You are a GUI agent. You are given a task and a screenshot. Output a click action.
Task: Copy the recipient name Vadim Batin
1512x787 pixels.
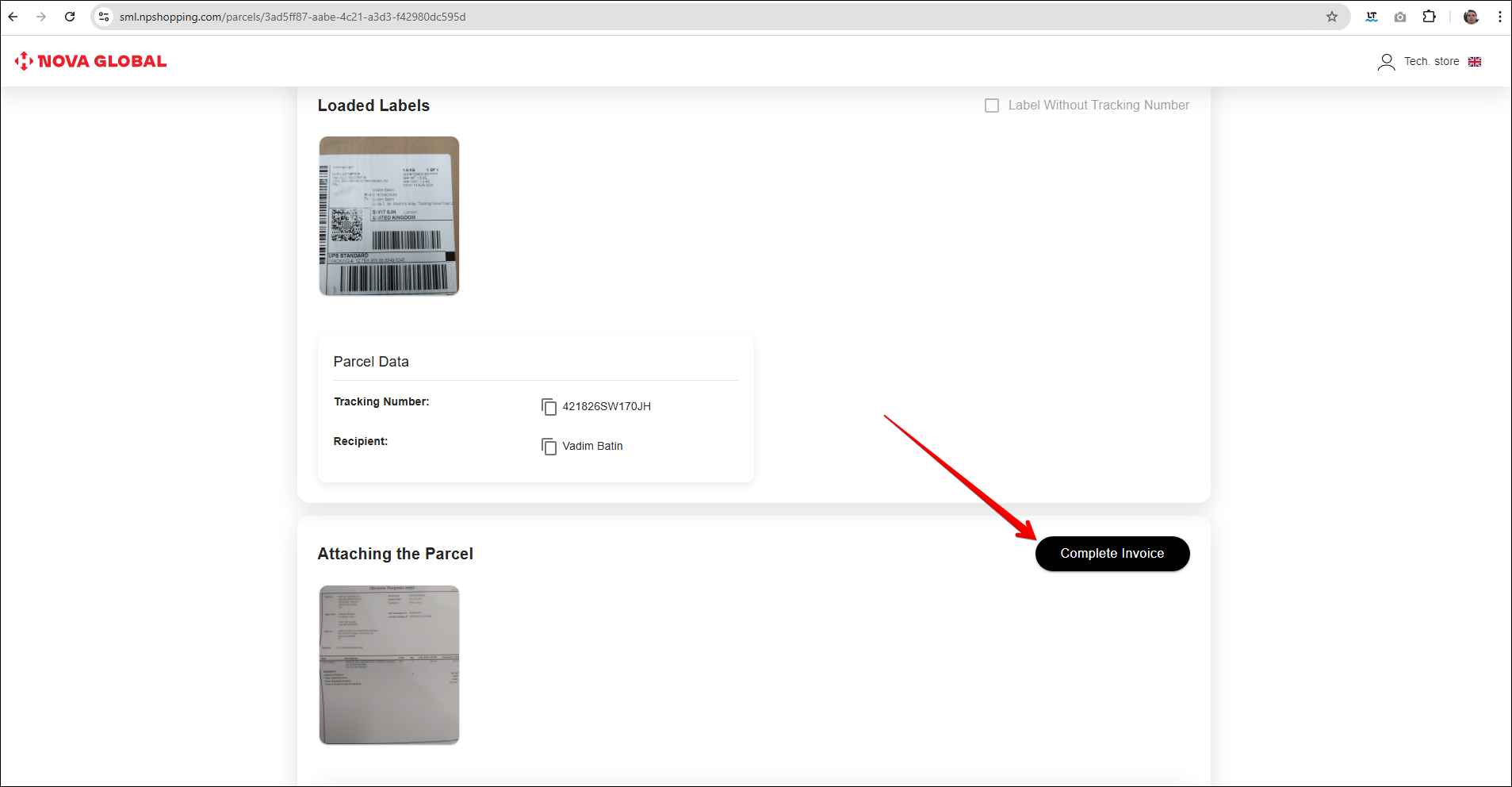549,447
